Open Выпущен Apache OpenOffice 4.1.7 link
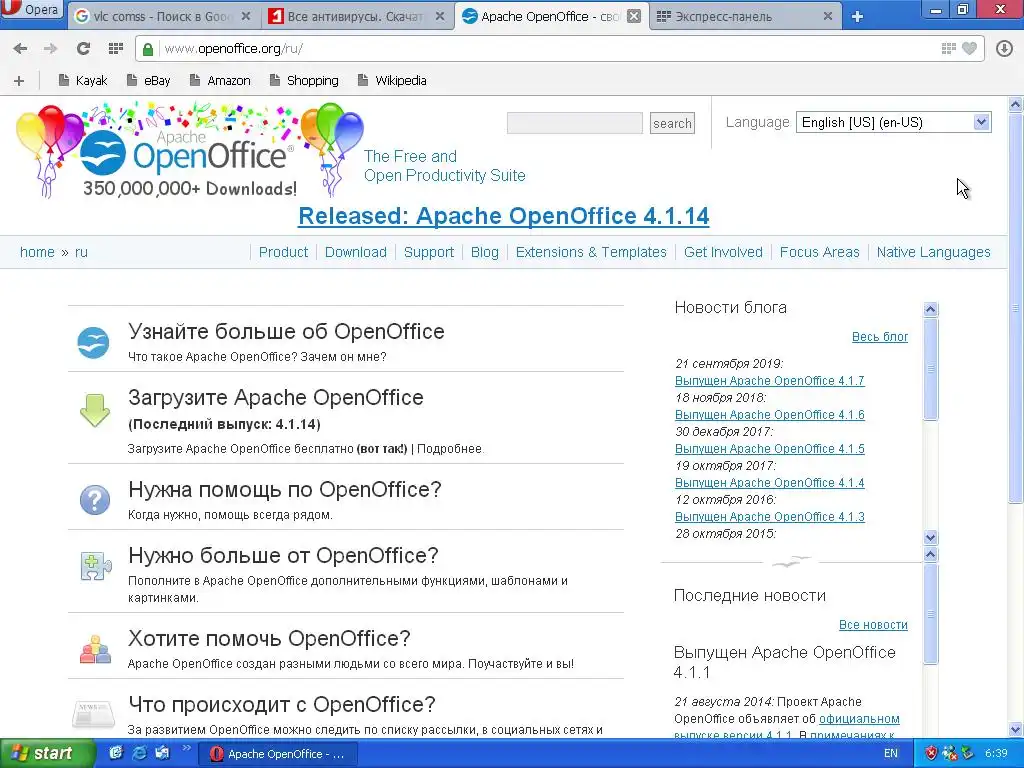Image resolution: width=1024 pixels, height=768 pixels. (x=769, y=381)
